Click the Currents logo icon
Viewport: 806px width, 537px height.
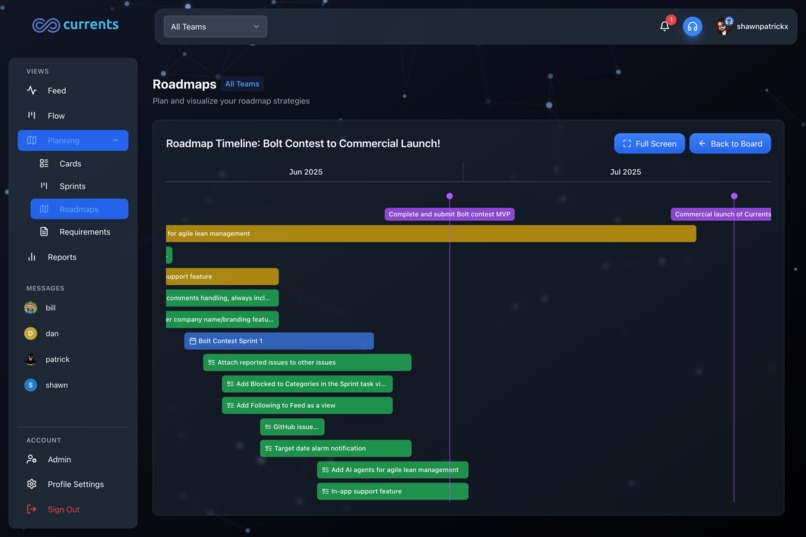(46, 25)
